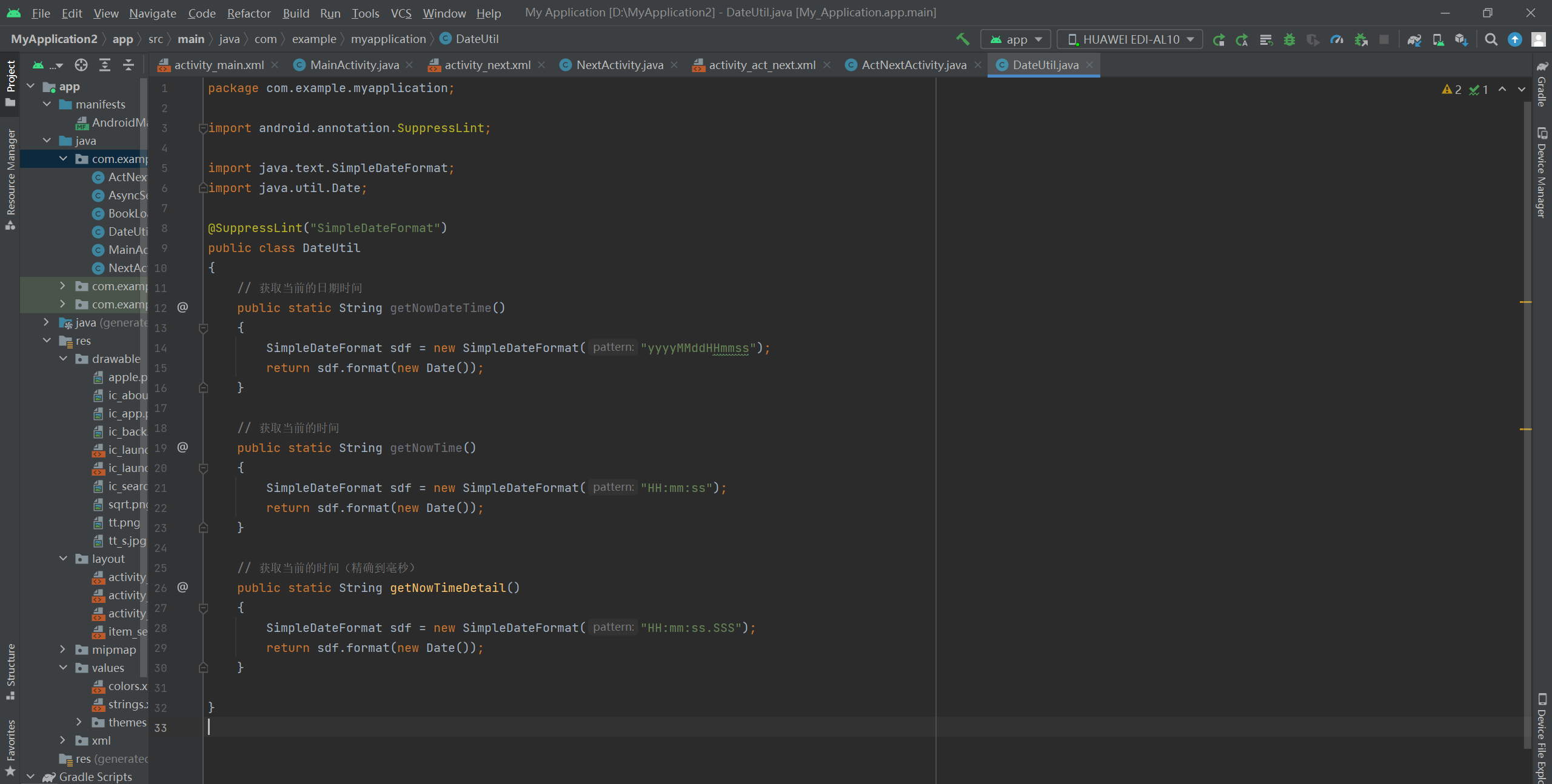The height and width of the screenshot is (784, 1552).
Task: Open the app run configuration dropdown
Action: tap(1015, 39)
